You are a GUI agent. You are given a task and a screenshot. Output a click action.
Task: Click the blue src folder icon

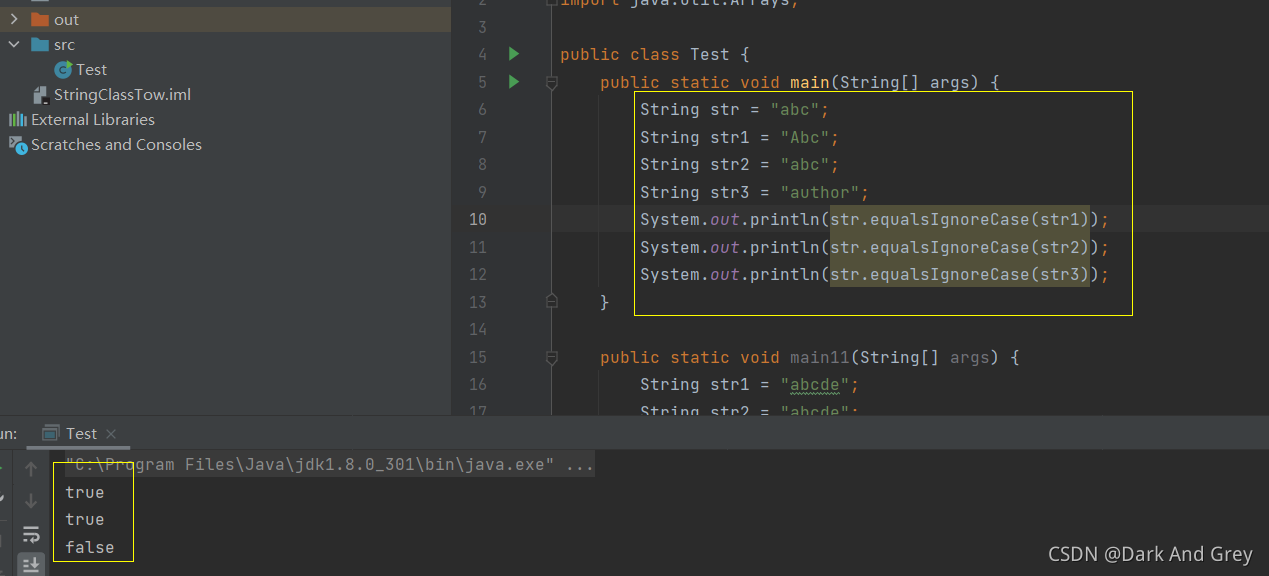click(40, 44)
